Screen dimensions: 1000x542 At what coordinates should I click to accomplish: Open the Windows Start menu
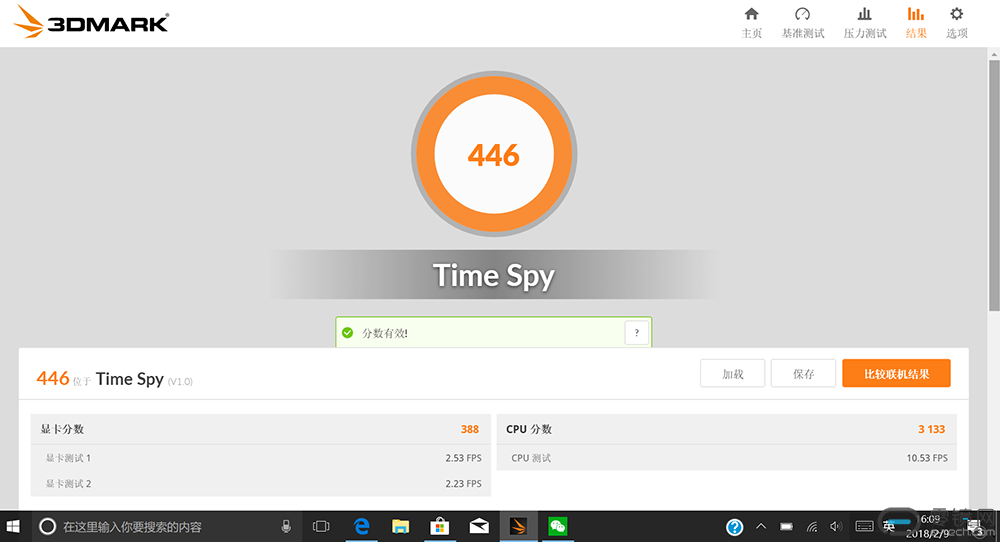click(13, 527)
